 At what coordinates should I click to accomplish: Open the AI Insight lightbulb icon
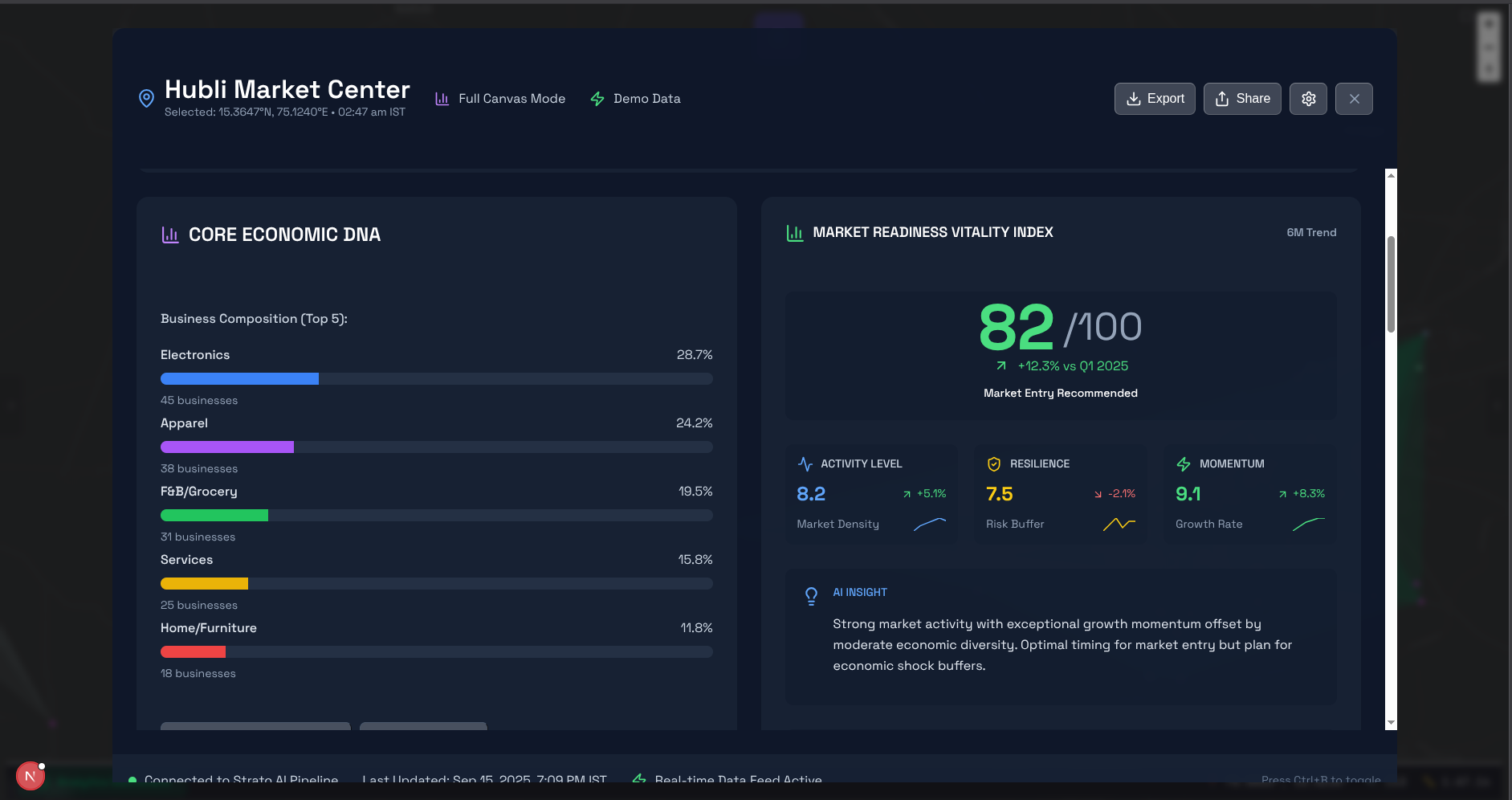pos(812,594)
